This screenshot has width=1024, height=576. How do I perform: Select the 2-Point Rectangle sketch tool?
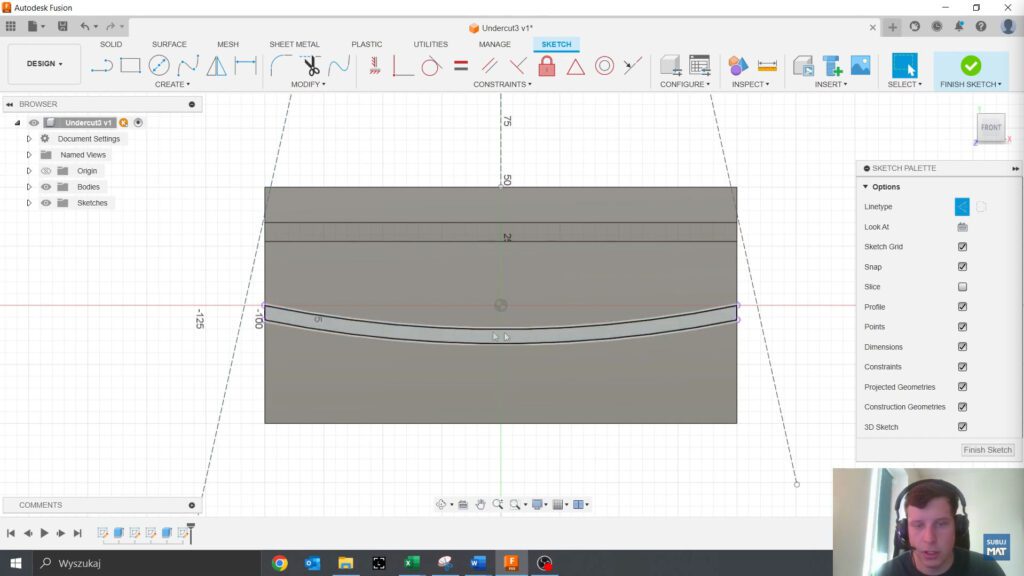coord(131,67)
